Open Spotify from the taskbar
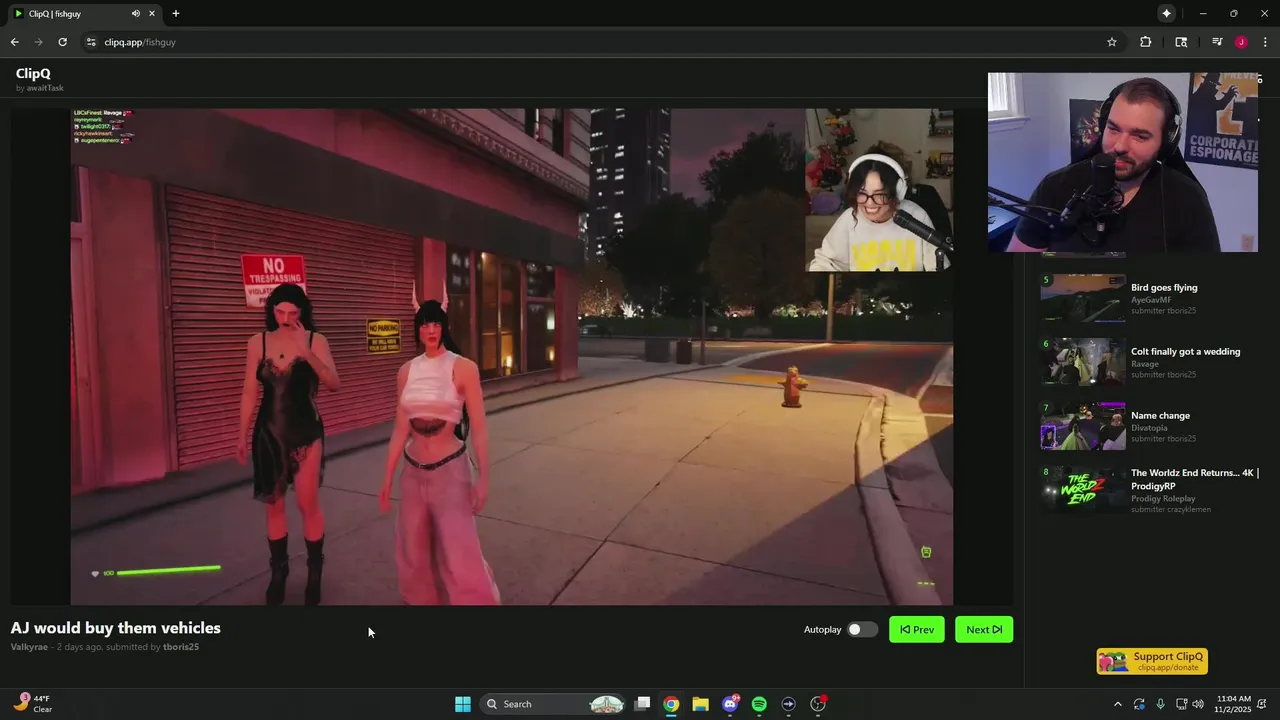1280x720 pixels. (x=759, y=704)
